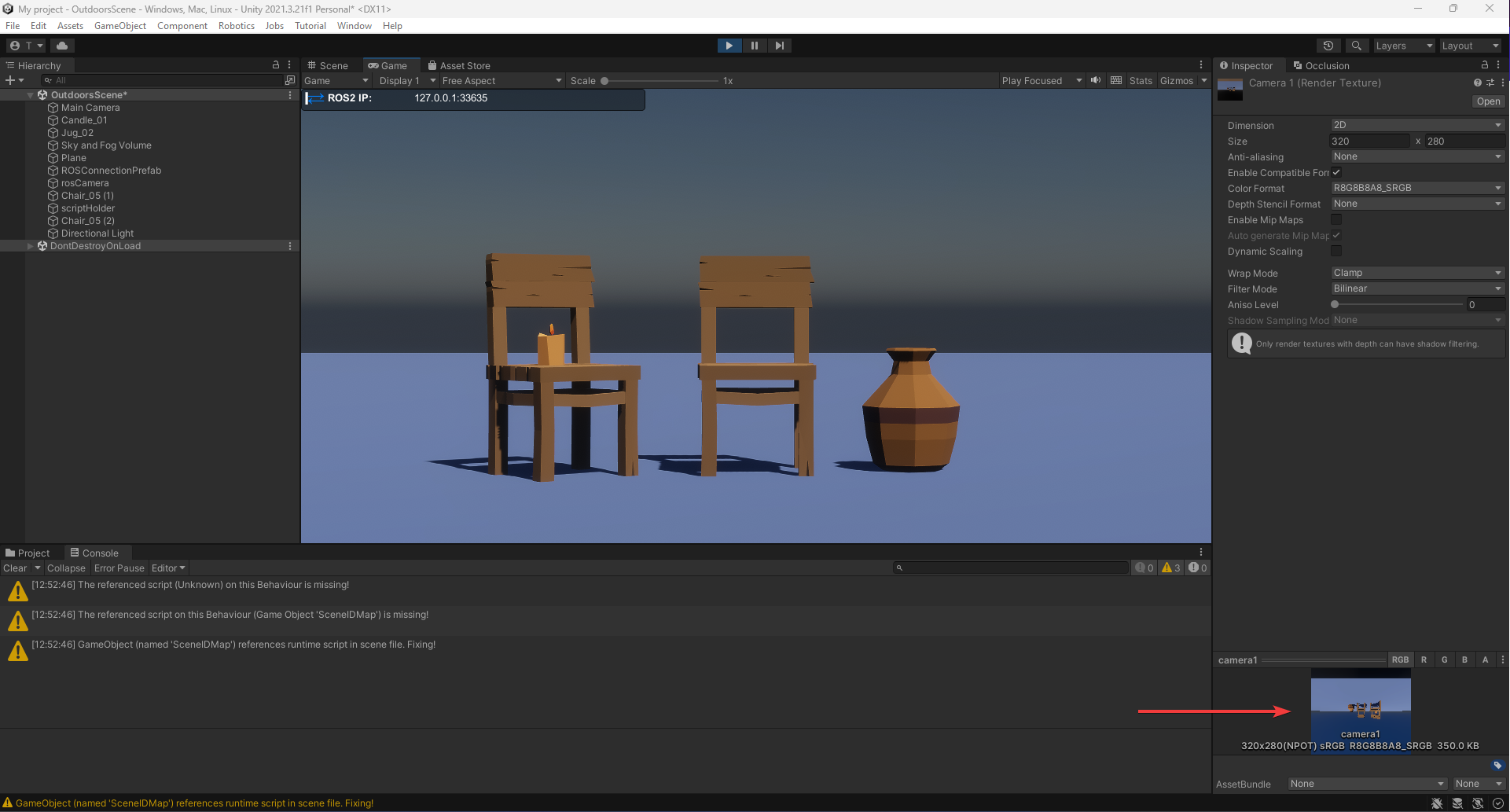Open the Wrap Mode Clamp dropdown

tap(1417, 273)
